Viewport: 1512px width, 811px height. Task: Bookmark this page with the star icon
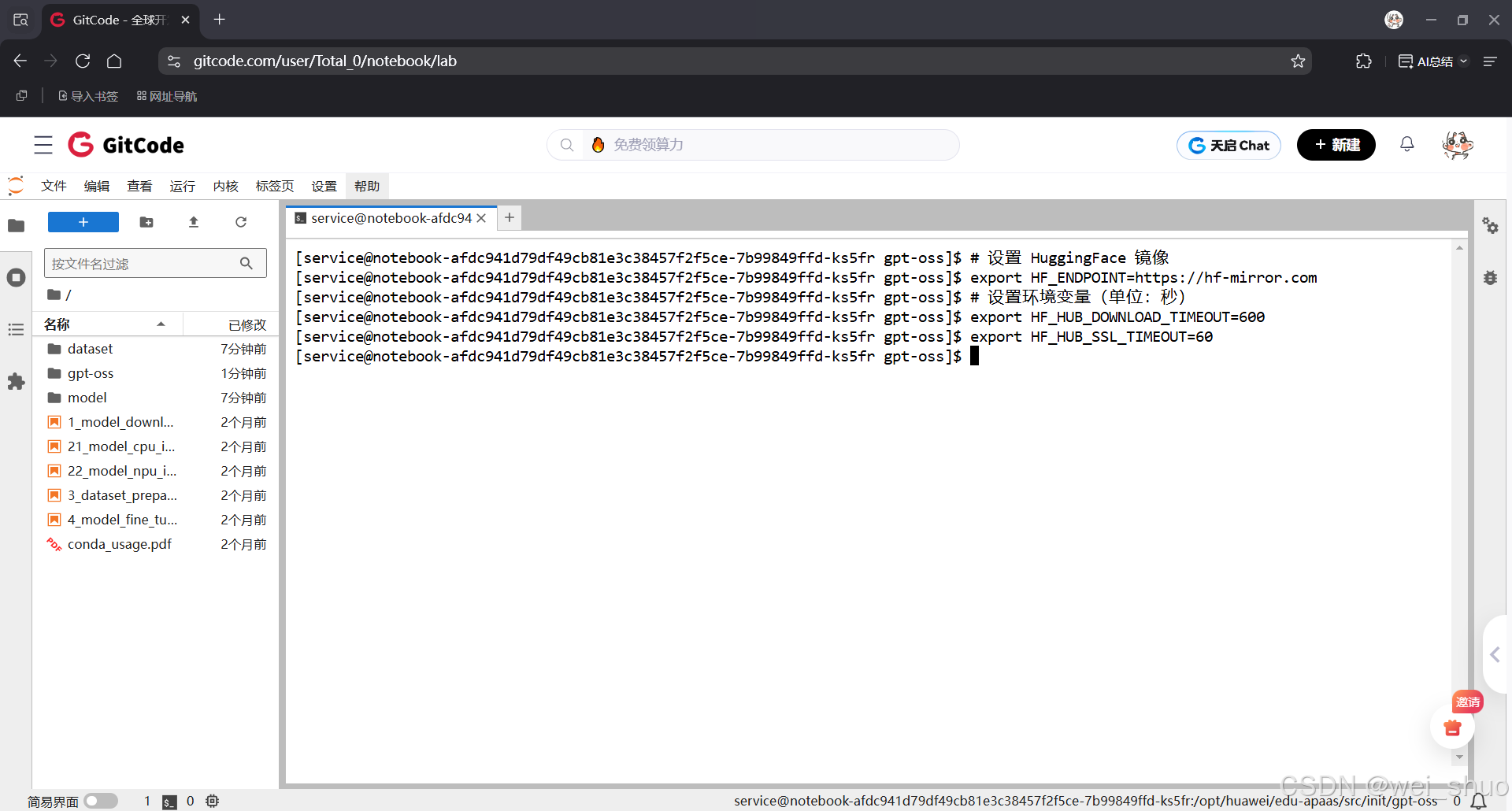(1298, 61)
